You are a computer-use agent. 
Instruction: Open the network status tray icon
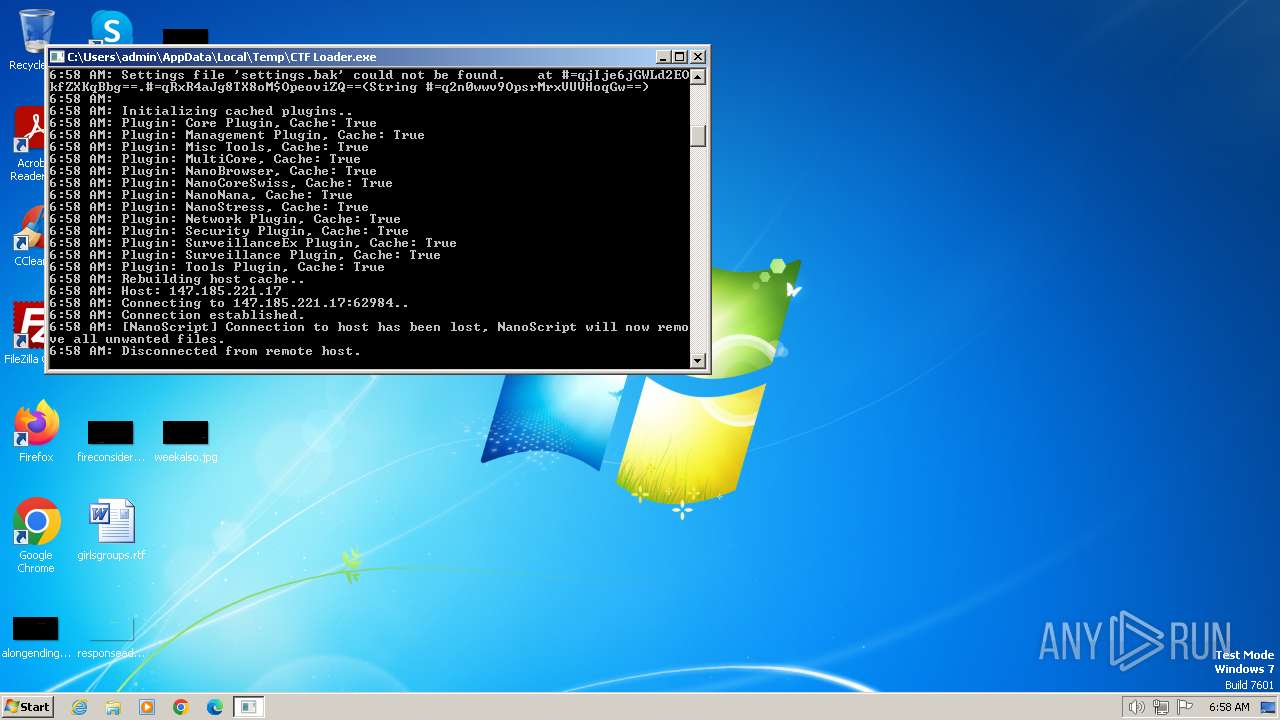[x=1161, y=707]
